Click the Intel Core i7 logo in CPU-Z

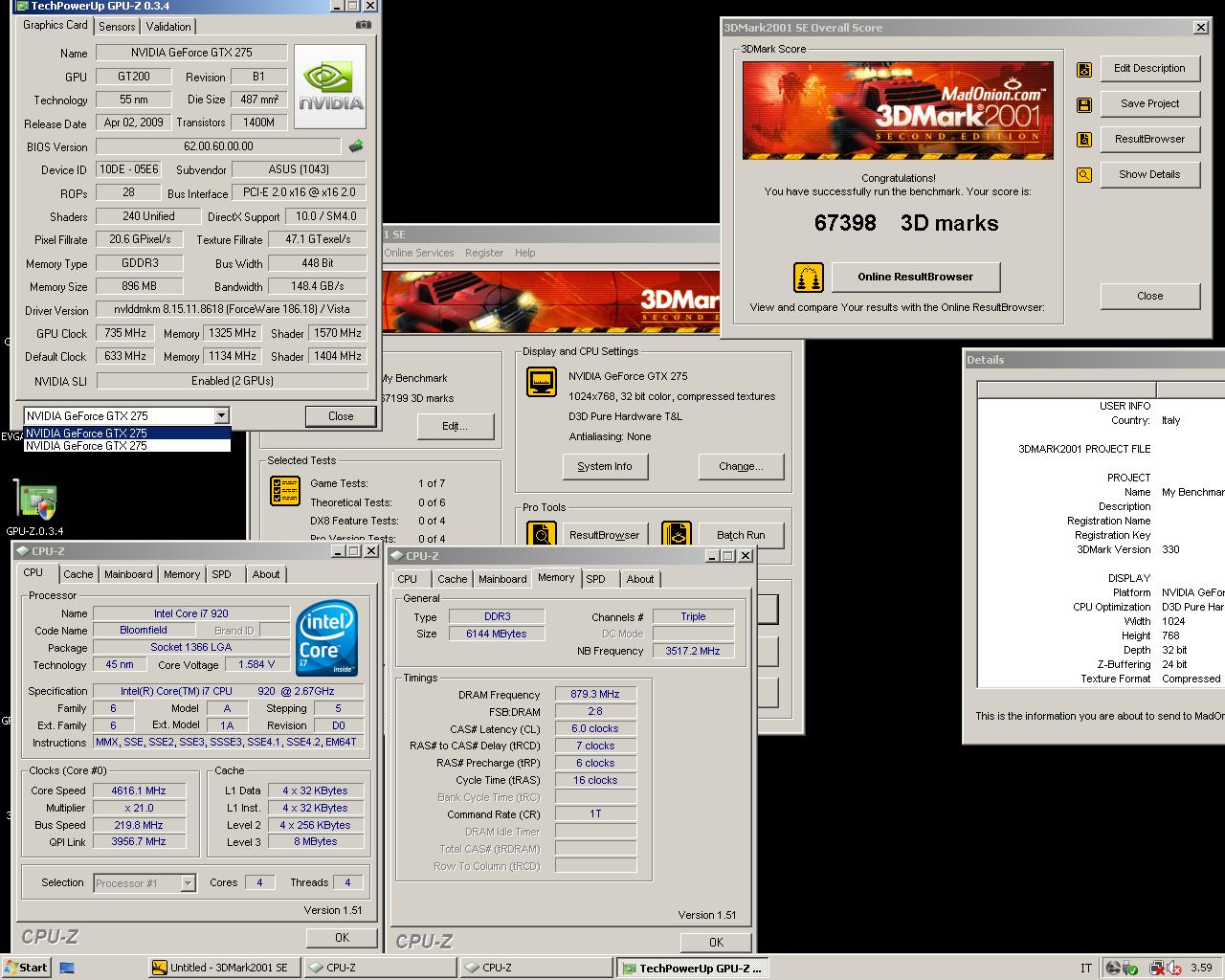click(327, 637)
